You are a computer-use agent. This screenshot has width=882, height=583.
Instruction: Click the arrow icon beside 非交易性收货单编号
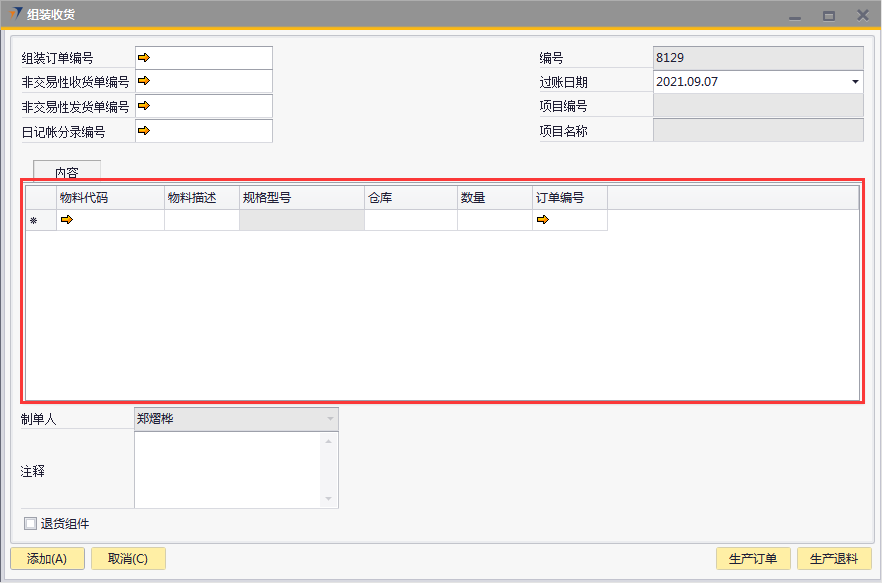click(143, 81)
